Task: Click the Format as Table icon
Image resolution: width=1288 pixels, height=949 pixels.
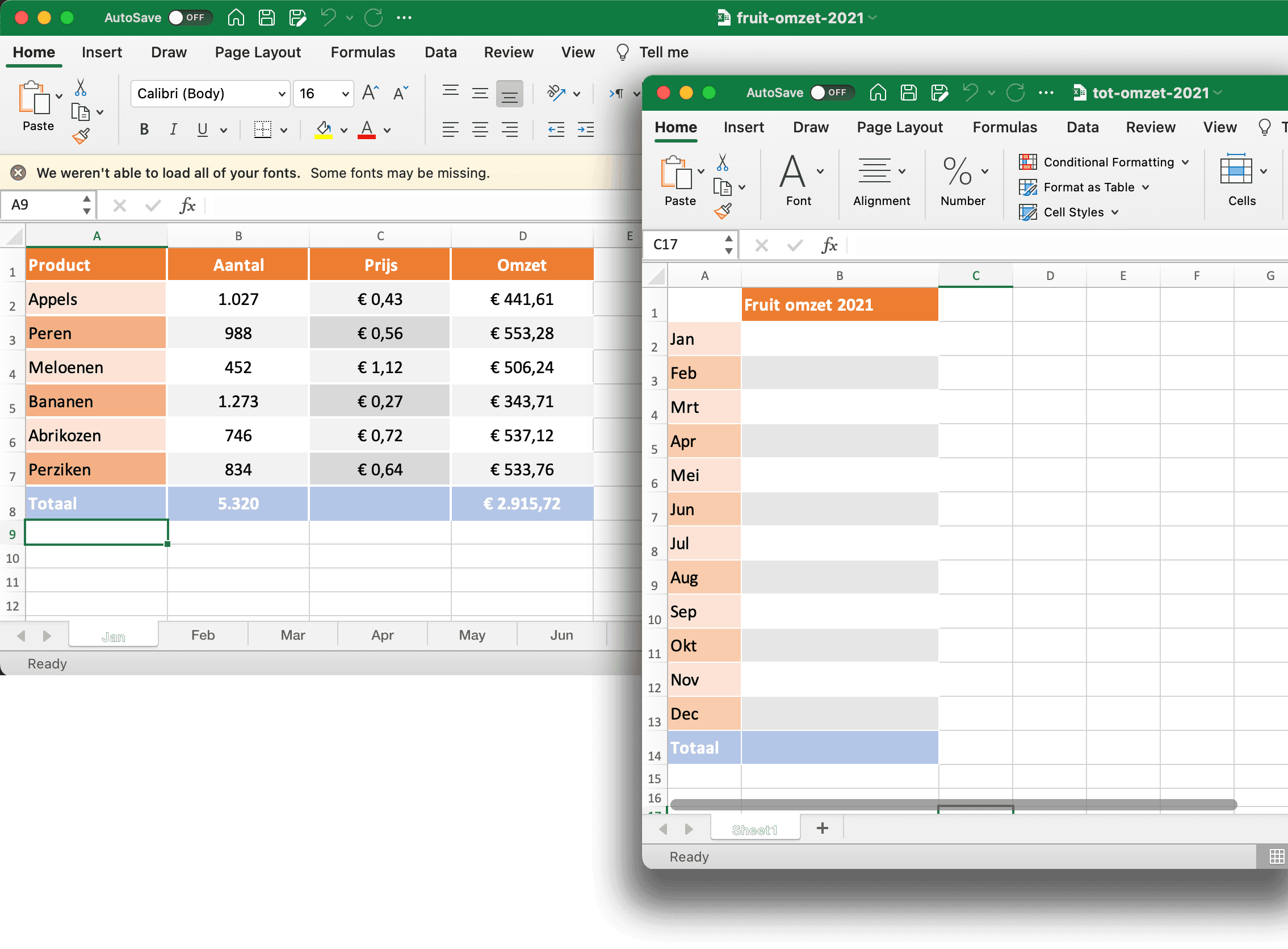Action: click(1028, 187)
